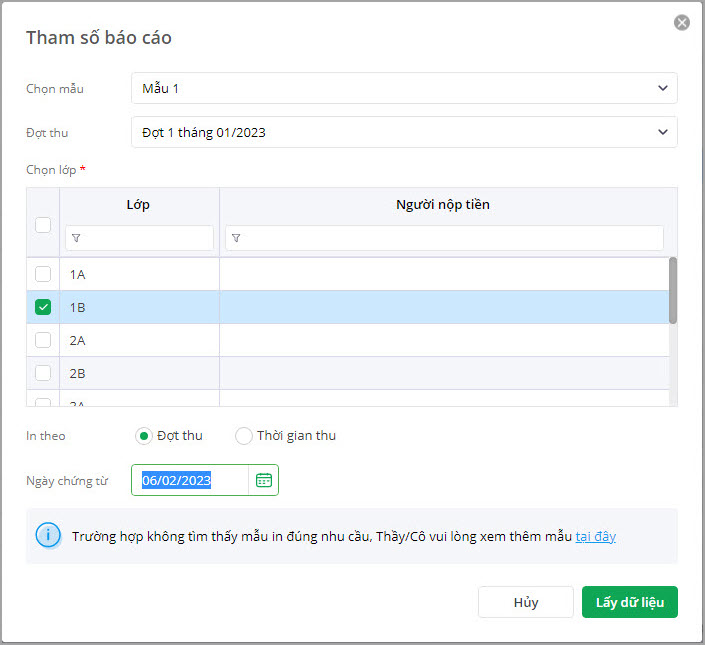
Task: Choose the Thời gian thu radio option
Action: [x=244, y=436]
